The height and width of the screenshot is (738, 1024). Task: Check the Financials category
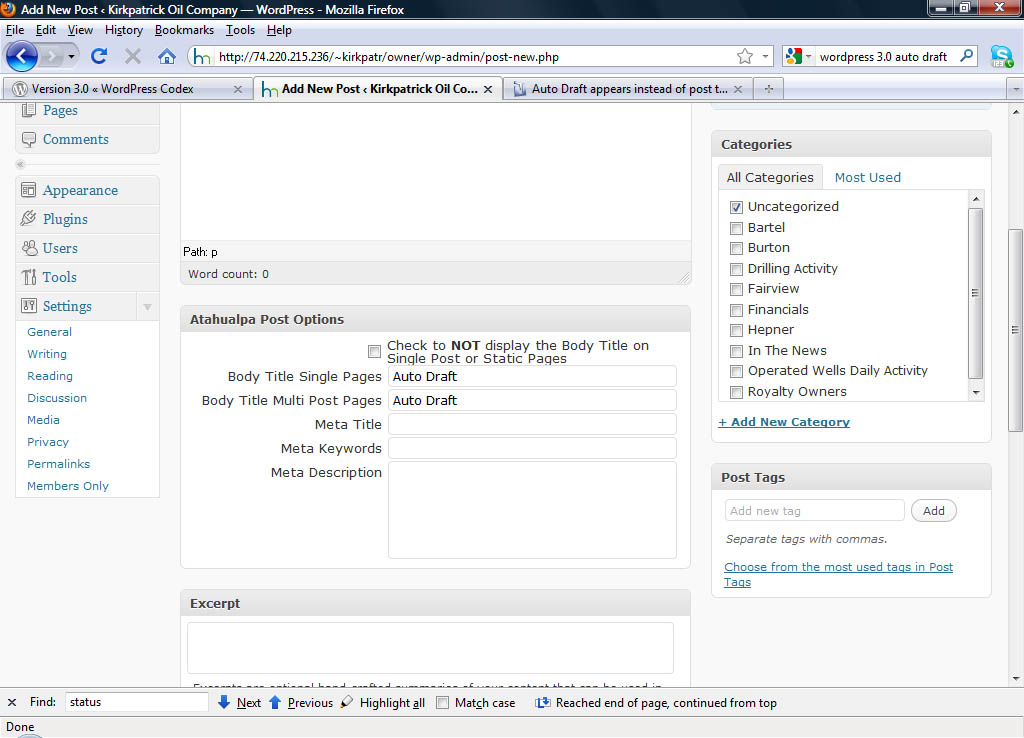click(x=737, y=310)
